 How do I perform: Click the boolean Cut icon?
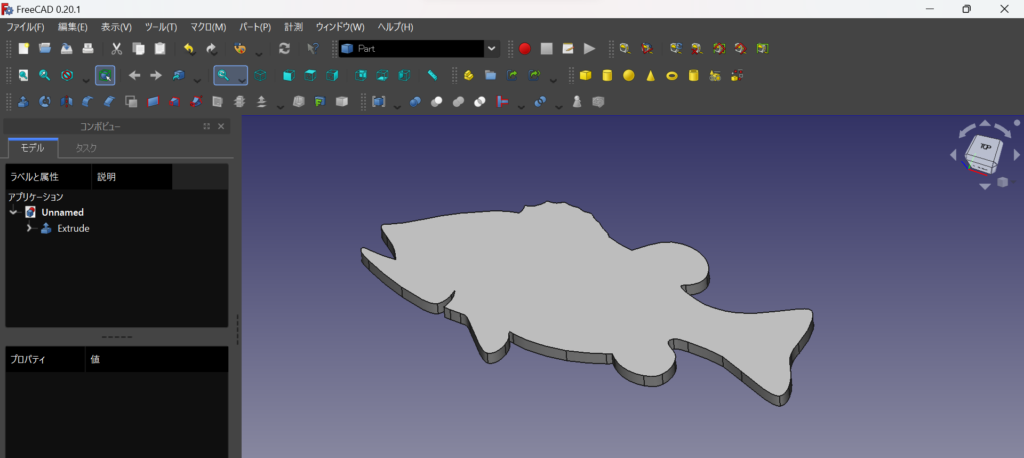click(437, 102)
